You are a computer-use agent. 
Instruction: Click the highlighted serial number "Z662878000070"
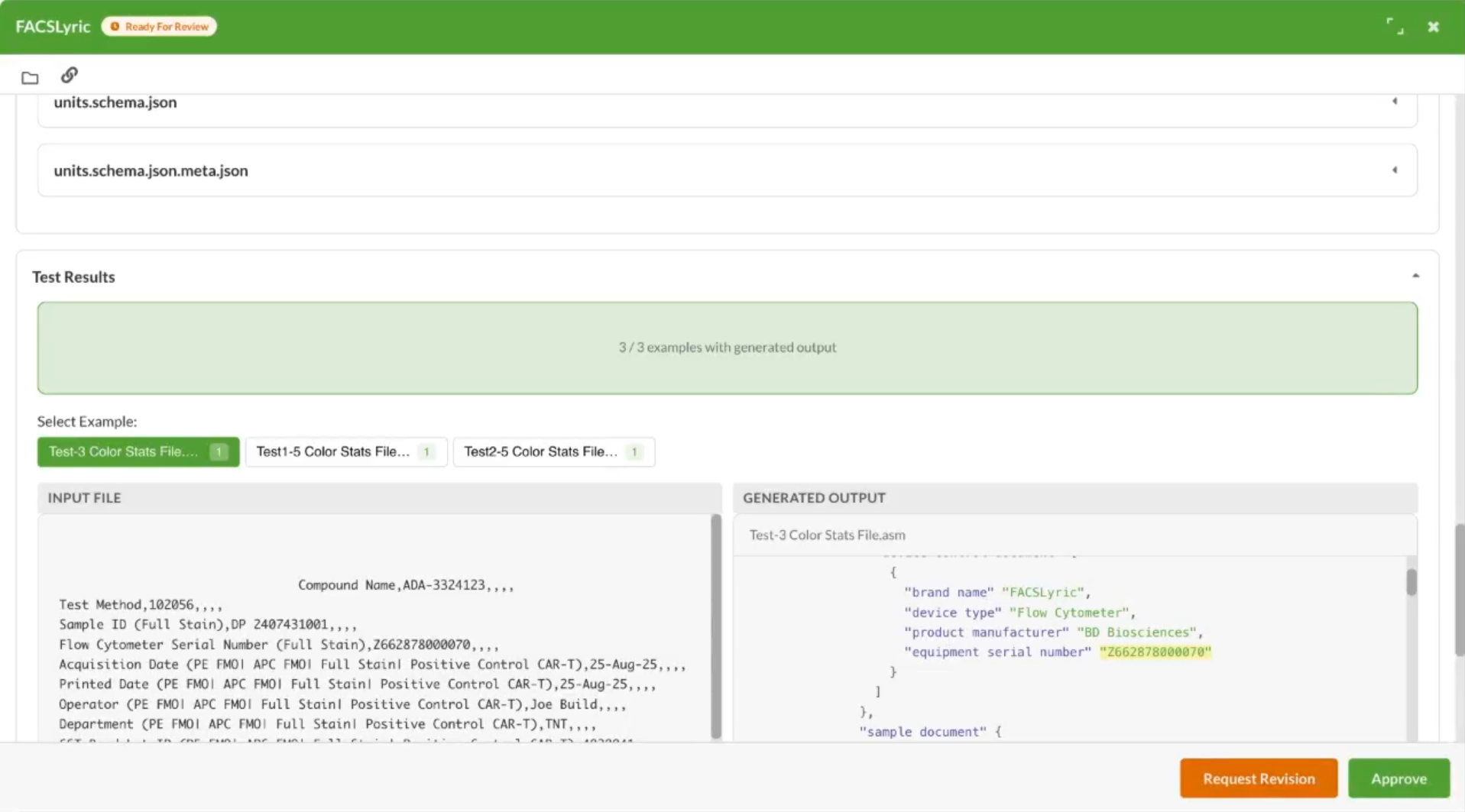1155,652
